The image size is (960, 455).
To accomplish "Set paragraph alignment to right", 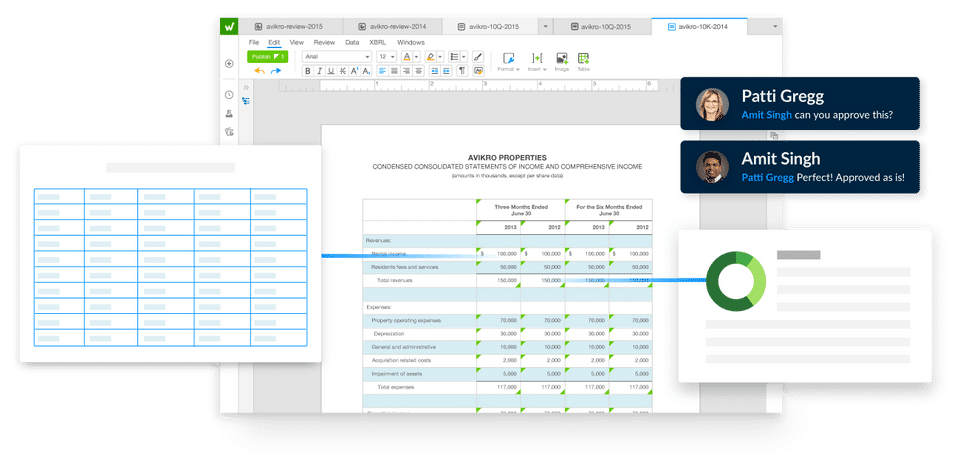I will pyautogui.click(x=407, y=71).
